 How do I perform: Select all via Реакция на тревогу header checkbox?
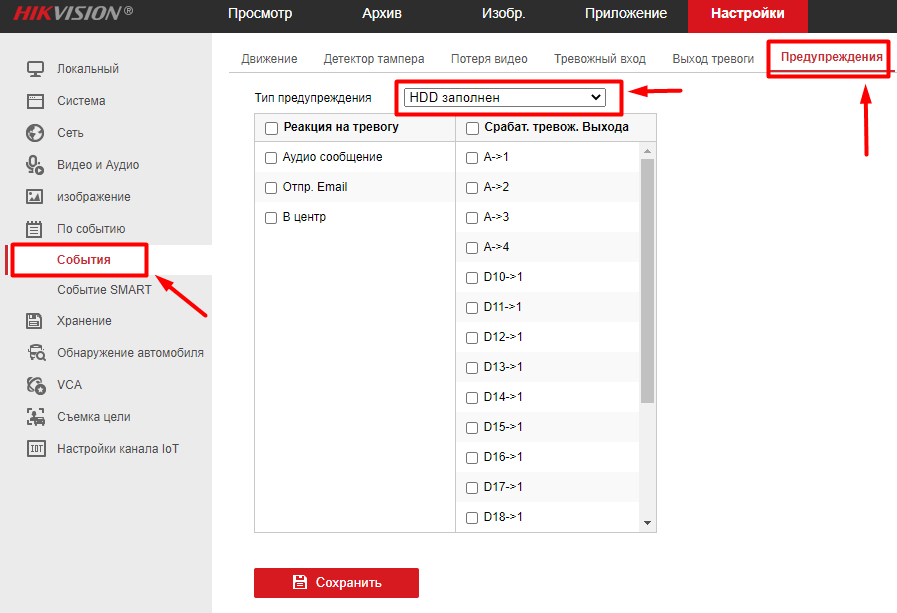tap(271, 128)
